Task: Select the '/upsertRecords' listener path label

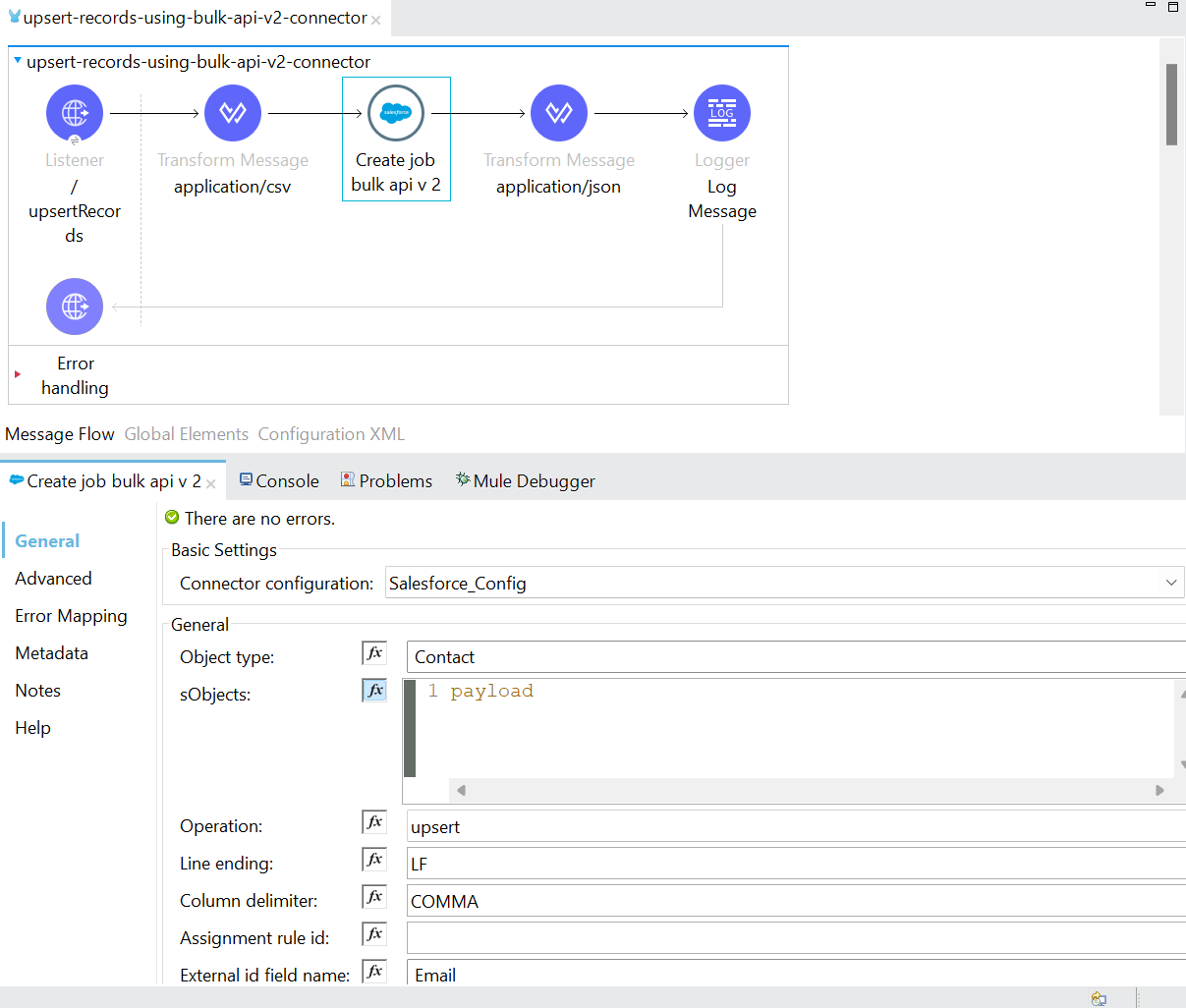Action: 75,211
